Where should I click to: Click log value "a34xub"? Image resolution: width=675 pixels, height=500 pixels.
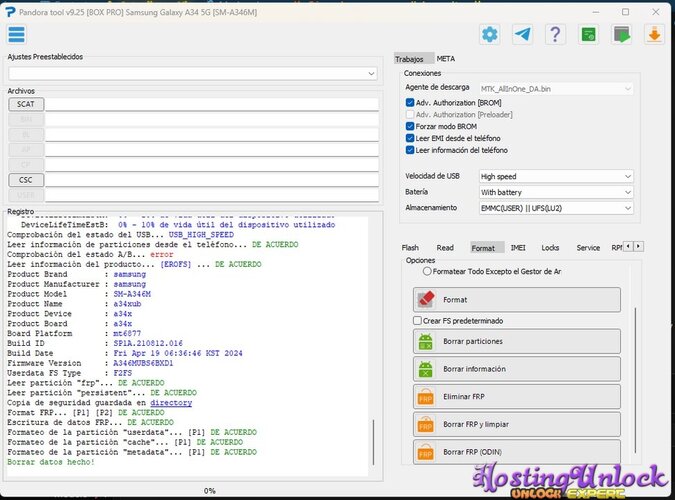[x=127, y=304]
